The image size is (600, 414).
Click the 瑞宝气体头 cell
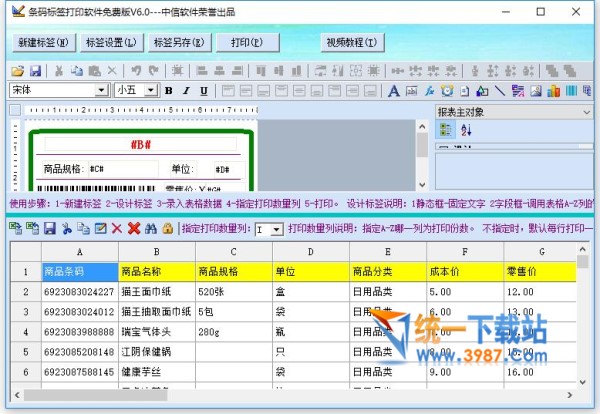click(x=157, y=331)
